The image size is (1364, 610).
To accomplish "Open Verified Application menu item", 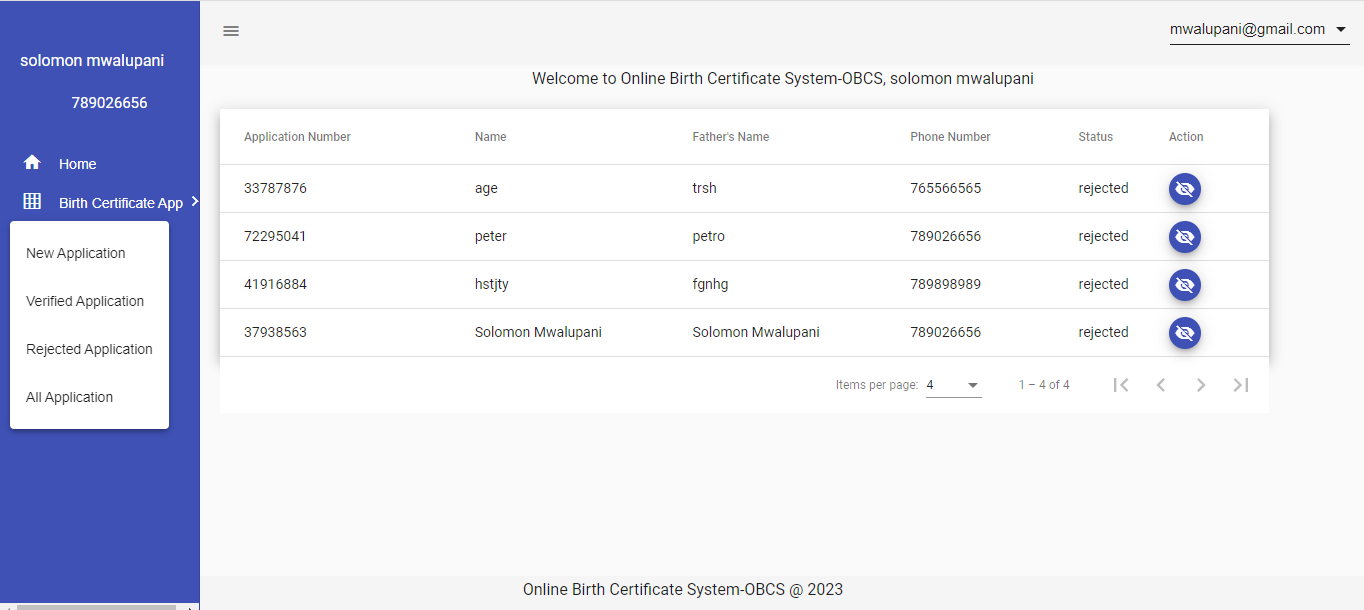I will click(85, 301).
